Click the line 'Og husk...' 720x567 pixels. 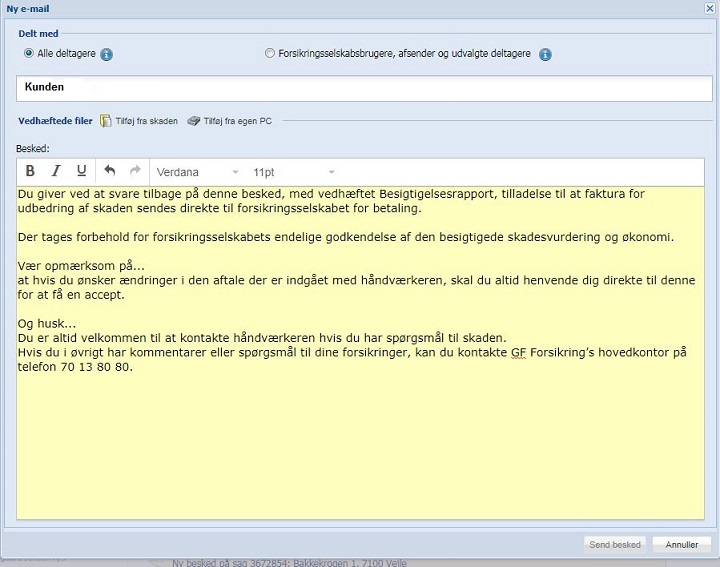47,324
